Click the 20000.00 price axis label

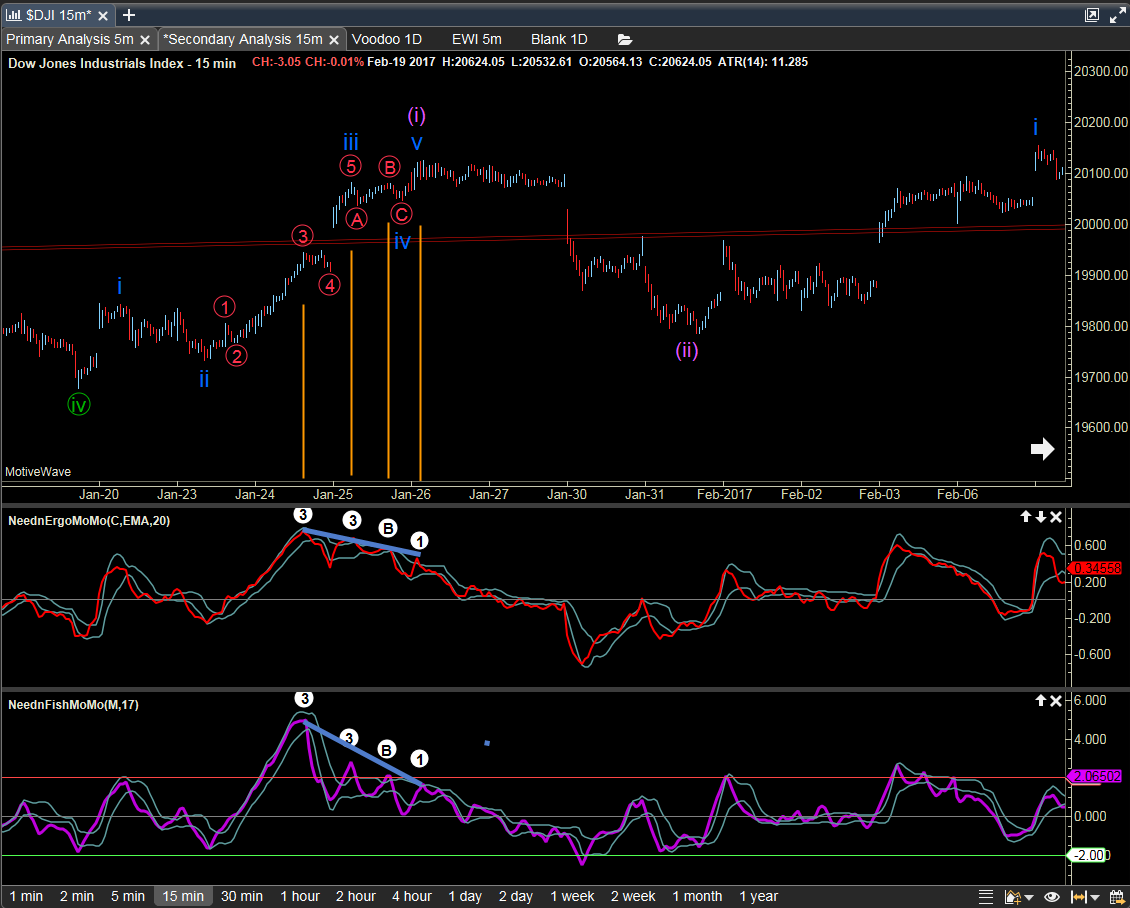1100,224
